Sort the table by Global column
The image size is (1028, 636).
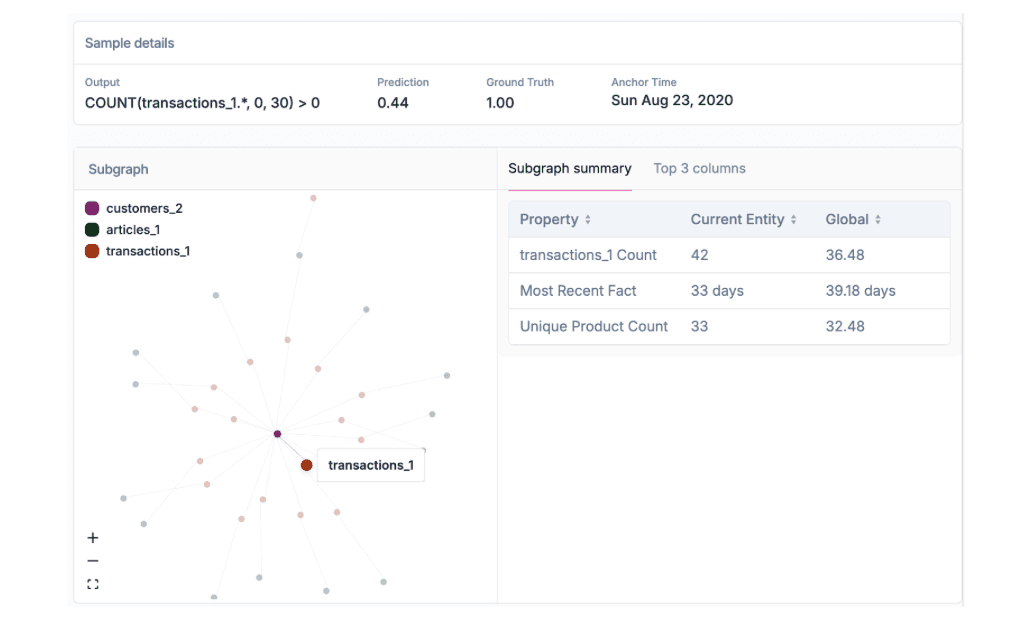coord(877,220)
